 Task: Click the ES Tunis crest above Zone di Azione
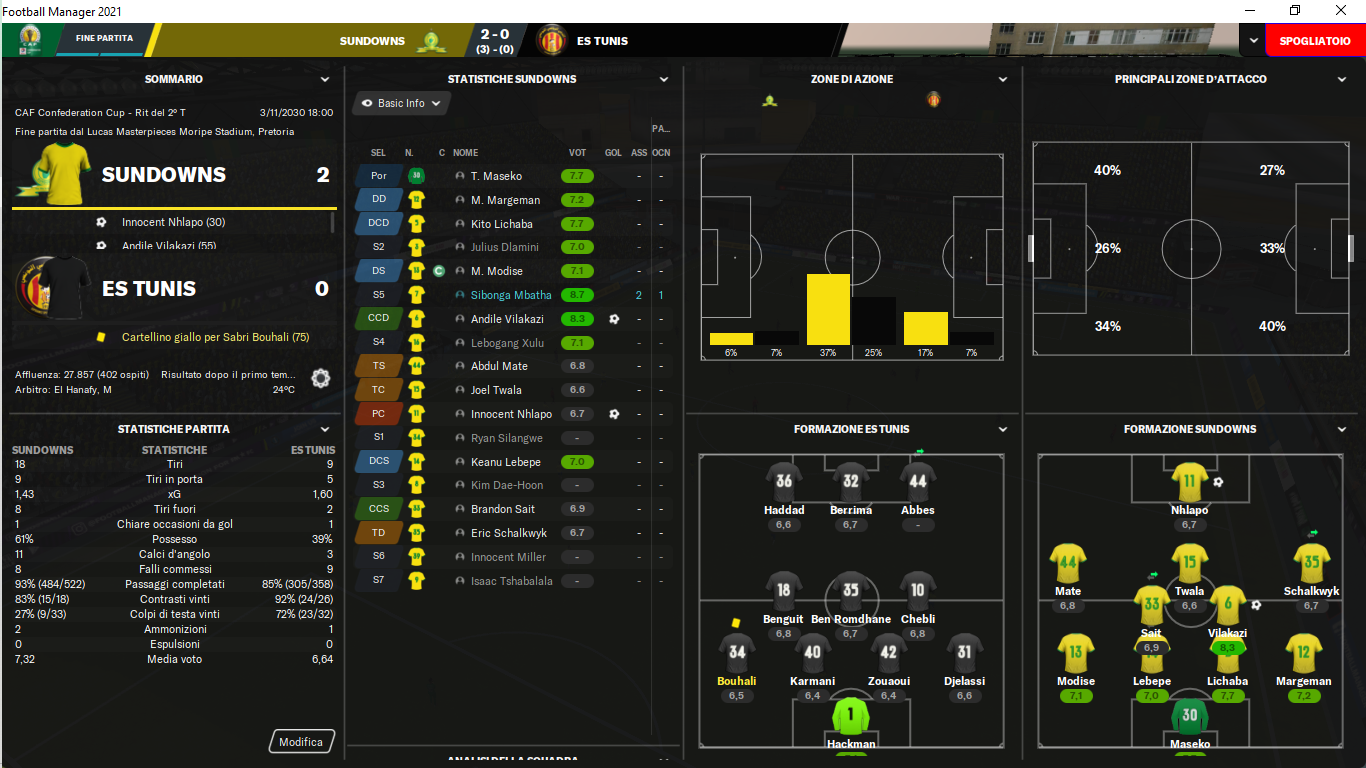(934, 100)
